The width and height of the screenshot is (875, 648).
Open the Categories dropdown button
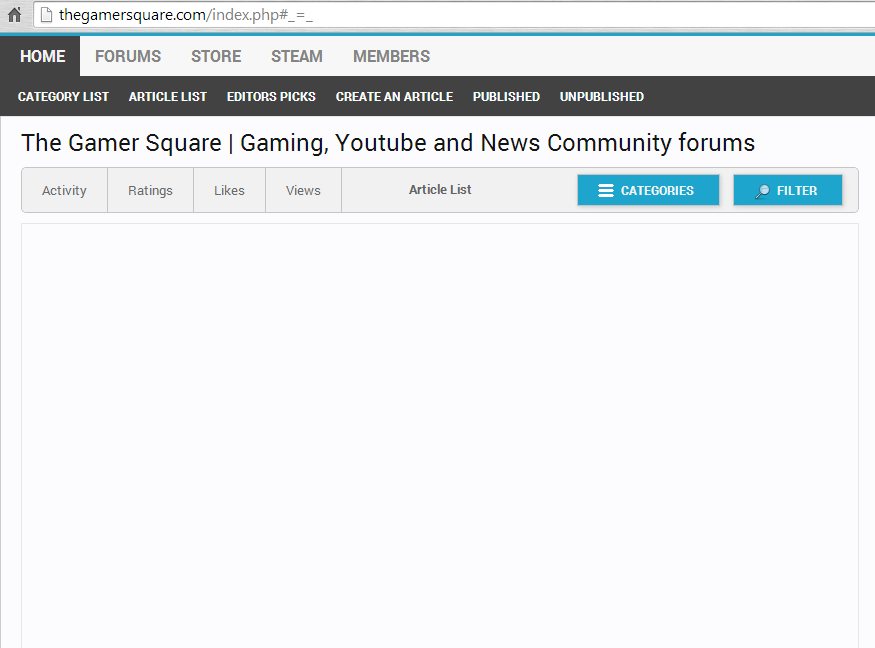pyautogui.click(x=648, y=190)
